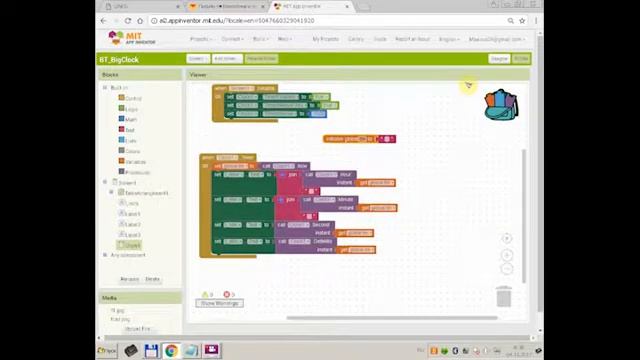
Task: Open the English language dropdown
Action: [449, 39]
